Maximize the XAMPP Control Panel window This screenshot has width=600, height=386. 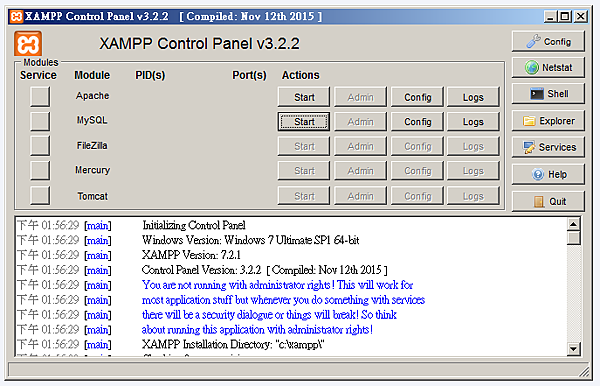click(x=565, y=16)
